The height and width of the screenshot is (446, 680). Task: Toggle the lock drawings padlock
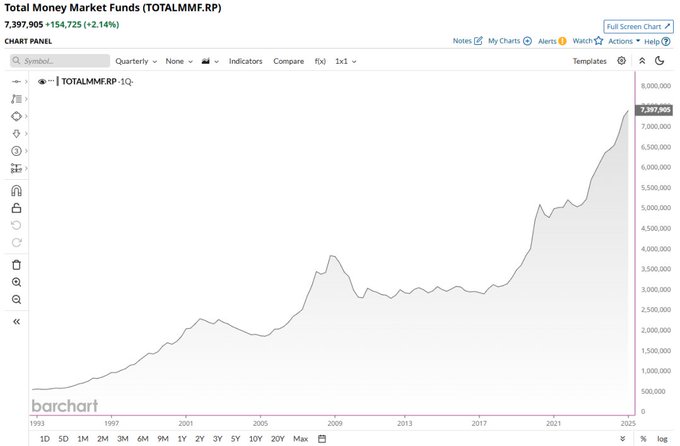(x=16, y=208)
